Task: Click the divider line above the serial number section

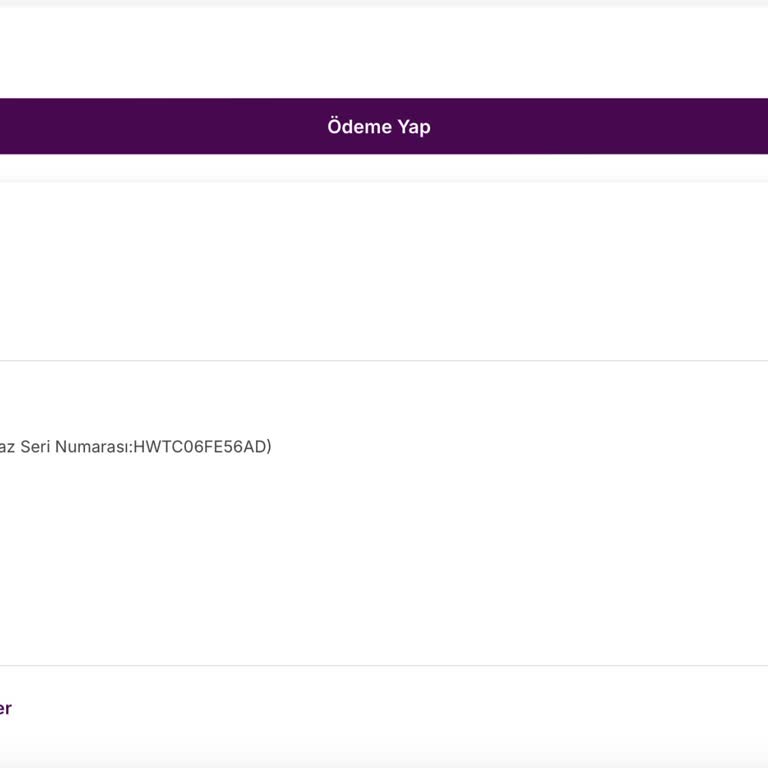Action: 384,360
